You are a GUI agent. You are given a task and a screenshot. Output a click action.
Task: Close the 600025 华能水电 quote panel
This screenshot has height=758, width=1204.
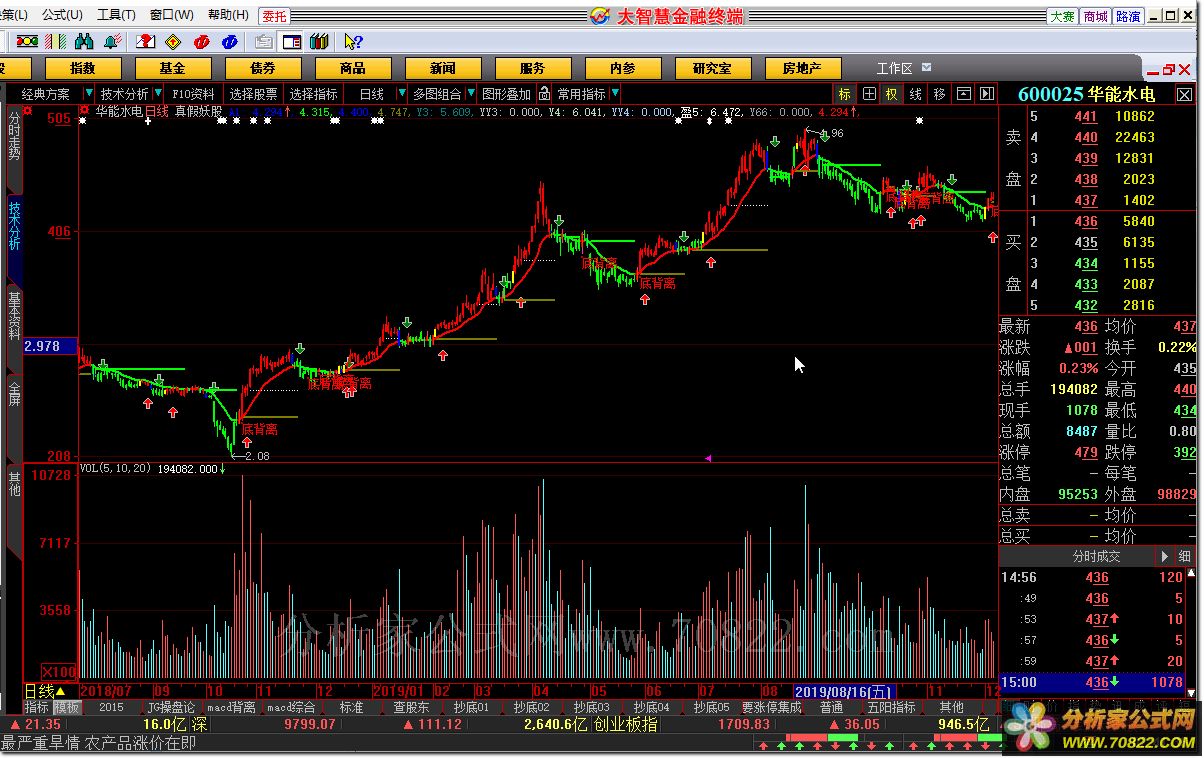[x=1184, y=94]
